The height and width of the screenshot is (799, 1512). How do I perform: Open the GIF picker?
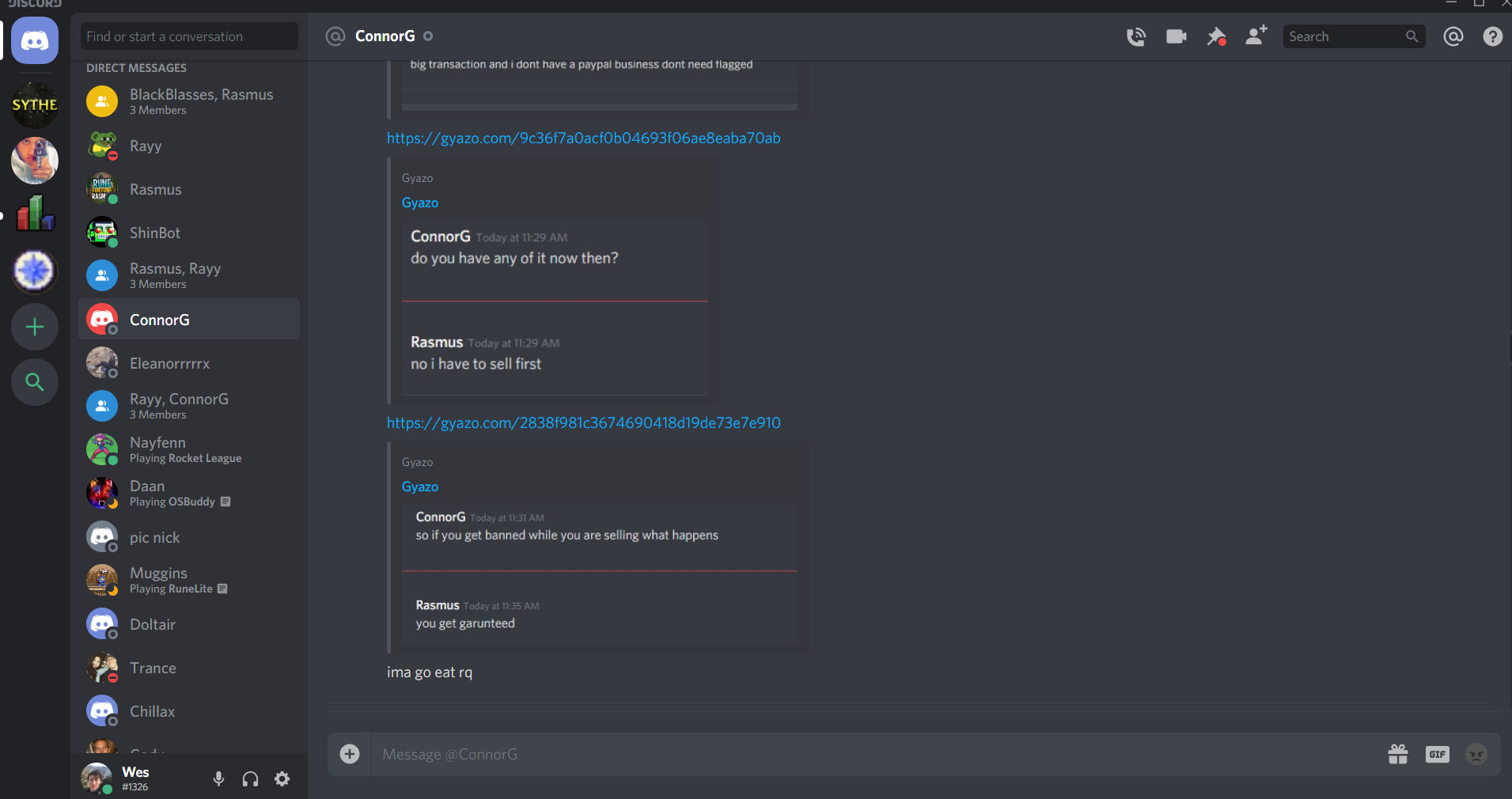pos(1438,754)
